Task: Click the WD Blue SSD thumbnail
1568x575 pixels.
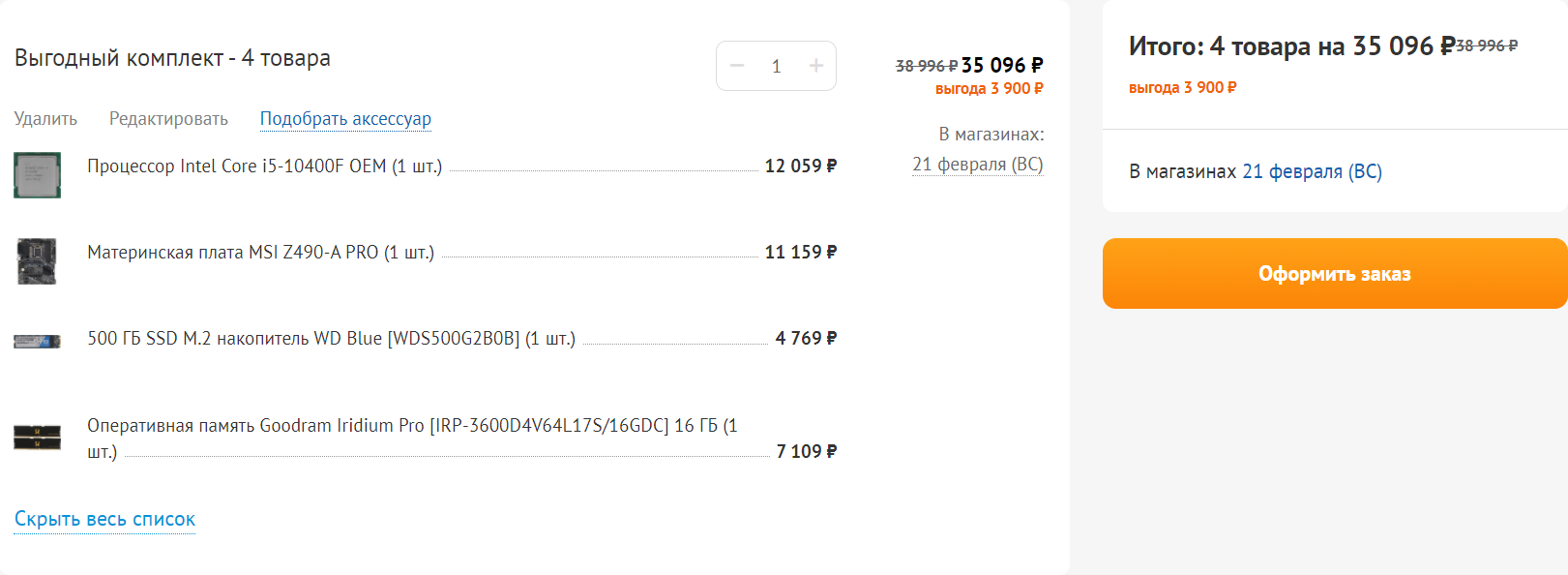Action: pos(38,341)
